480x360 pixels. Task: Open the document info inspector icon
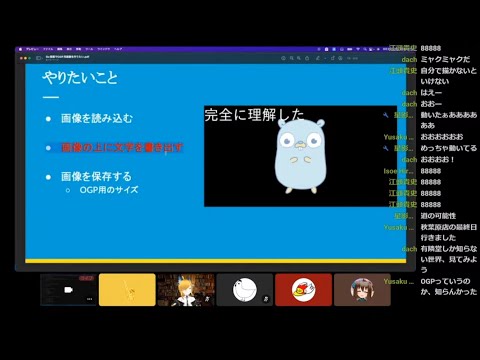(x=283, y=58)
